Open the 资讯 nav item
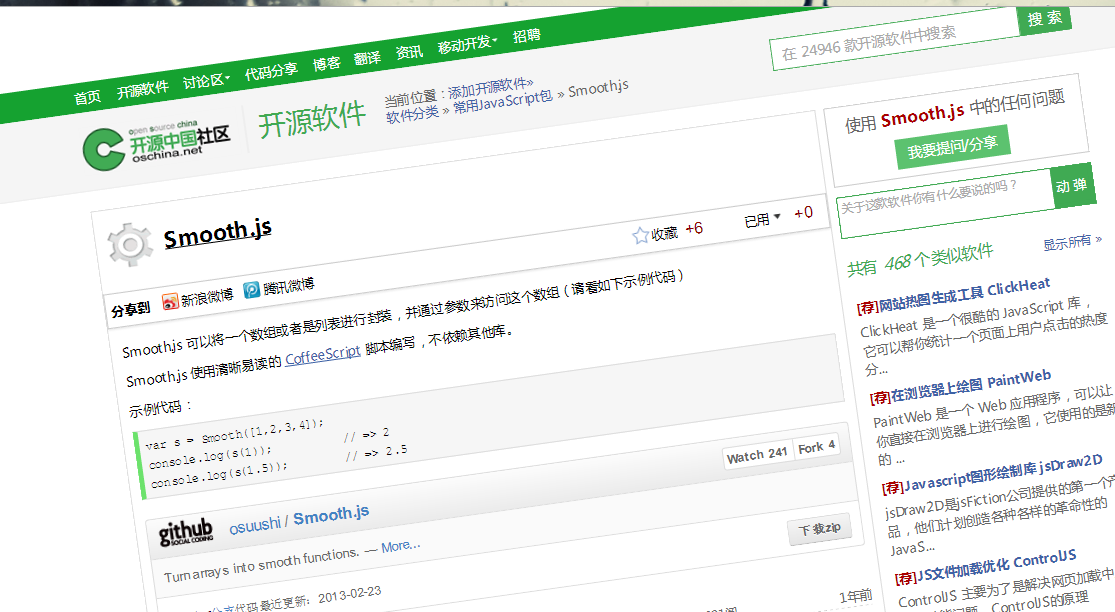The image size is (1115, 612). [x=409, y=52]
